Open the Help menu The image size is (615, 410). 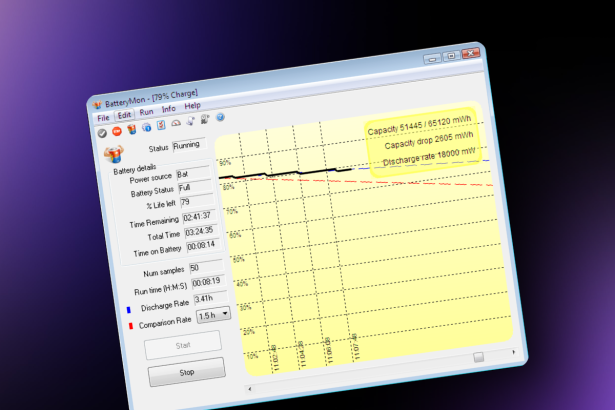point(192,106)
